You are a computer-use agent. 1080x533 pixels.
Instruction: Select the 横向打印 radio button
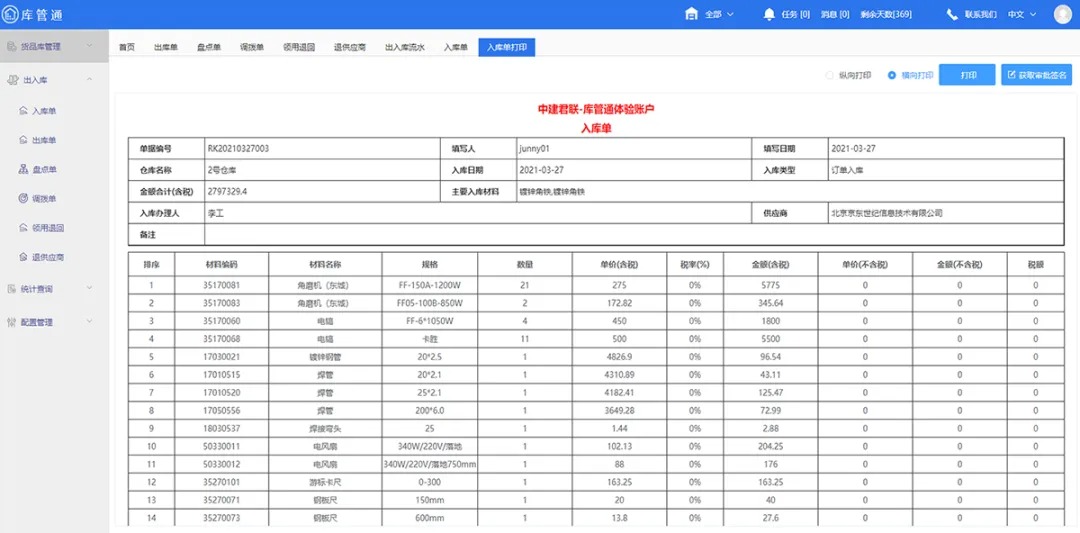coord(892,75)
